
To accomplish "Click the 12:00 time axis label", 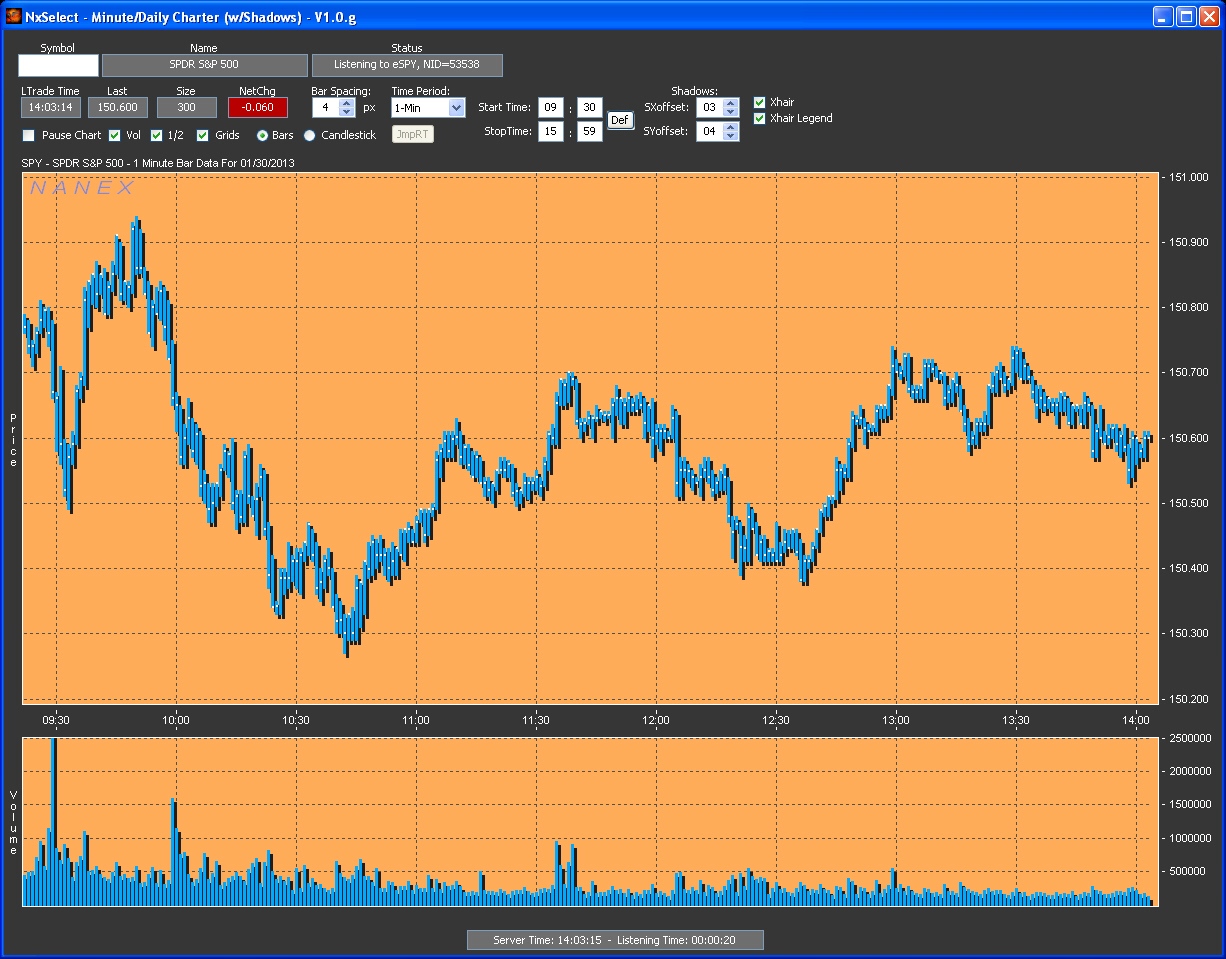I will tap(656, 720).
